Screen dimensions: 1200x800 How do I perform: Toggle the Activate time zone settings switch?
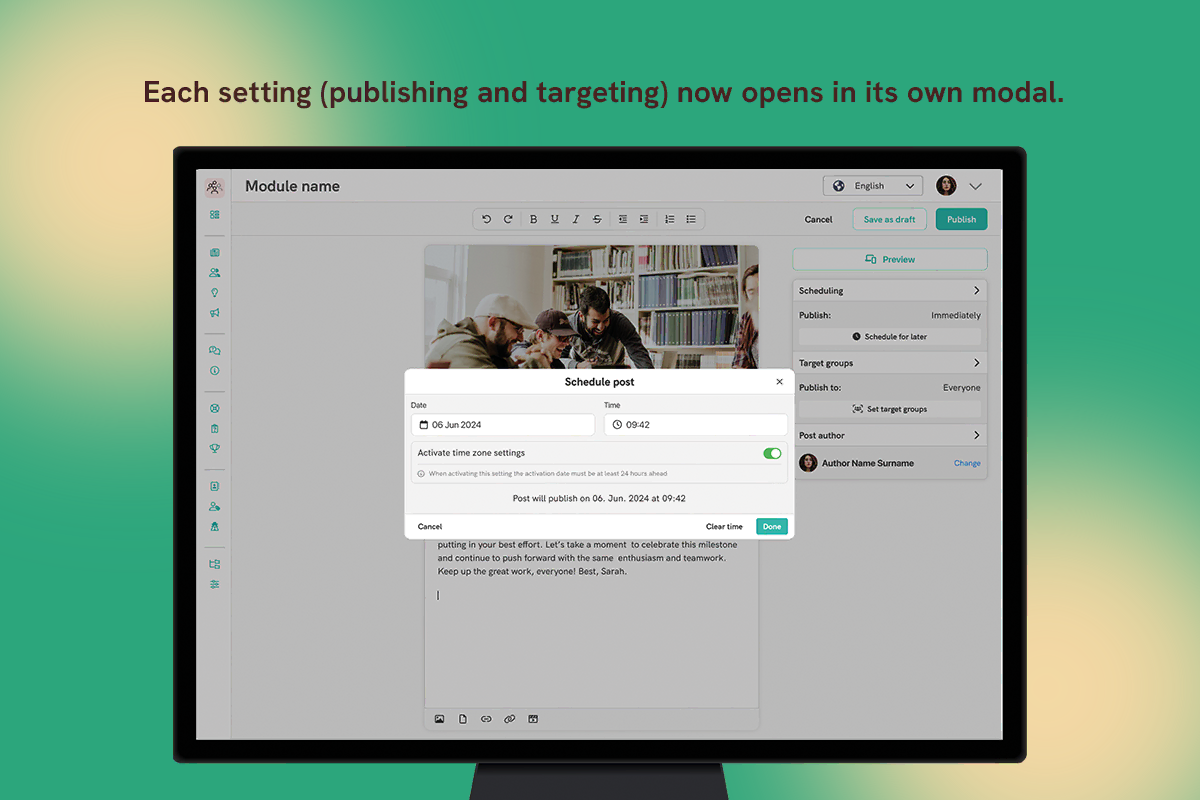[x=772, y=453]
